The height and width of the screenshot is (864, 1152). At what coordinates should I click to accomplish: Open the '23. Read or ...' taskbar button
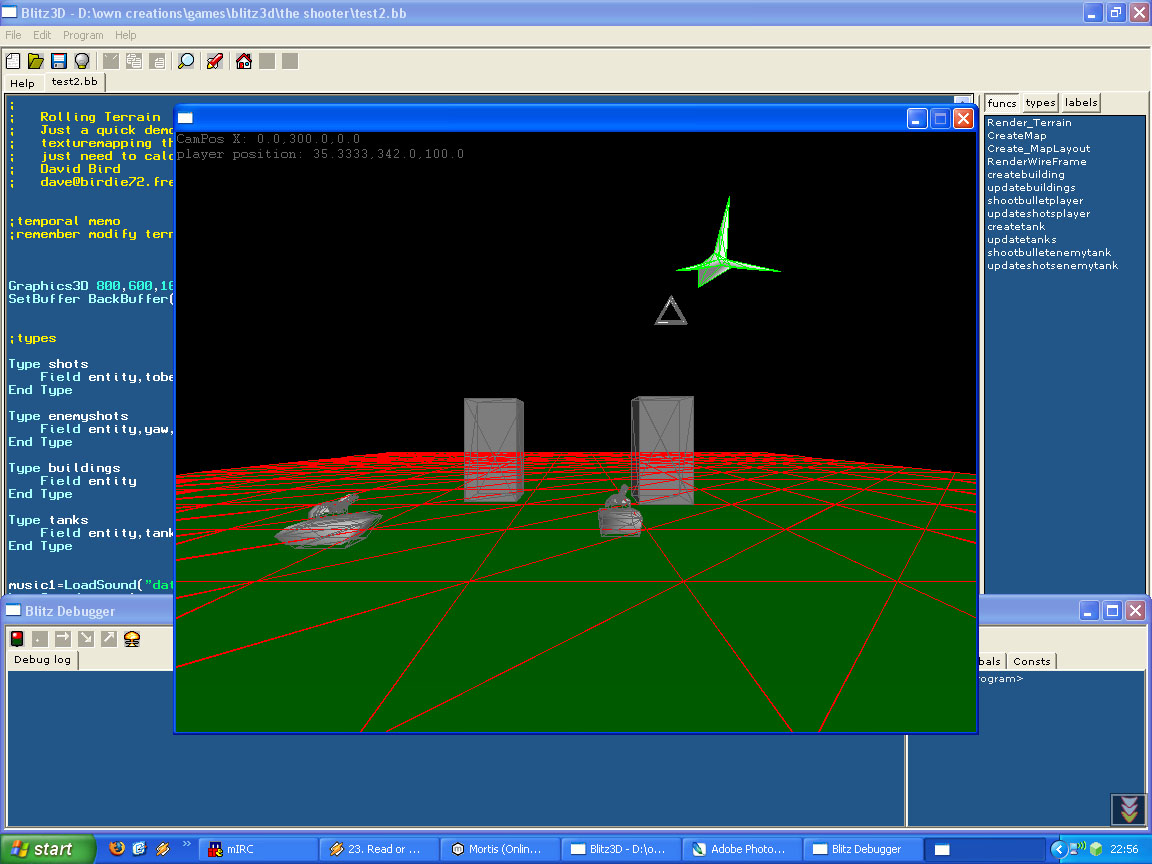379,849
